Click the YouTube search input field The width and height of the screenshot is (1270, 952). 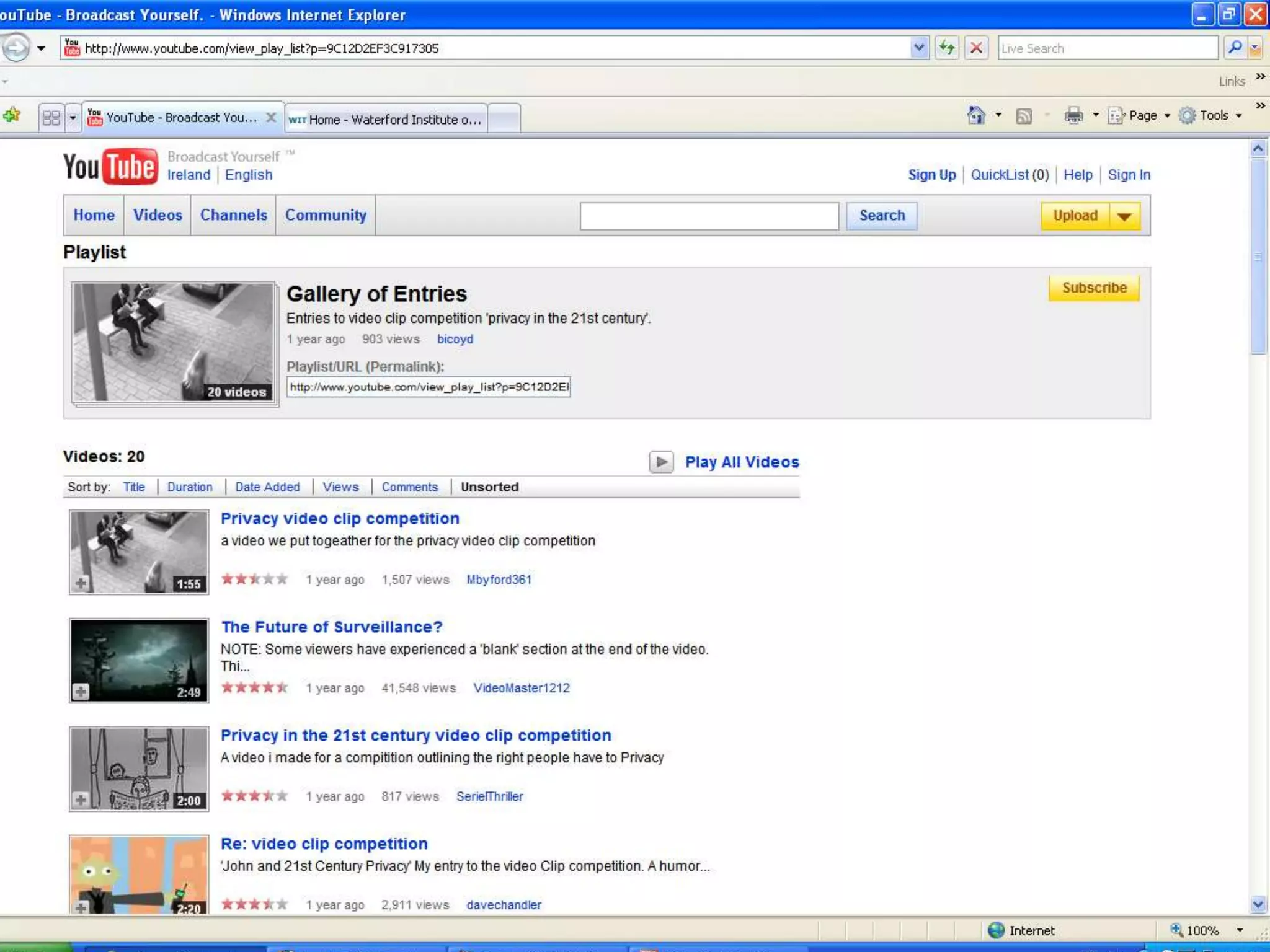(x=709, y=216)
